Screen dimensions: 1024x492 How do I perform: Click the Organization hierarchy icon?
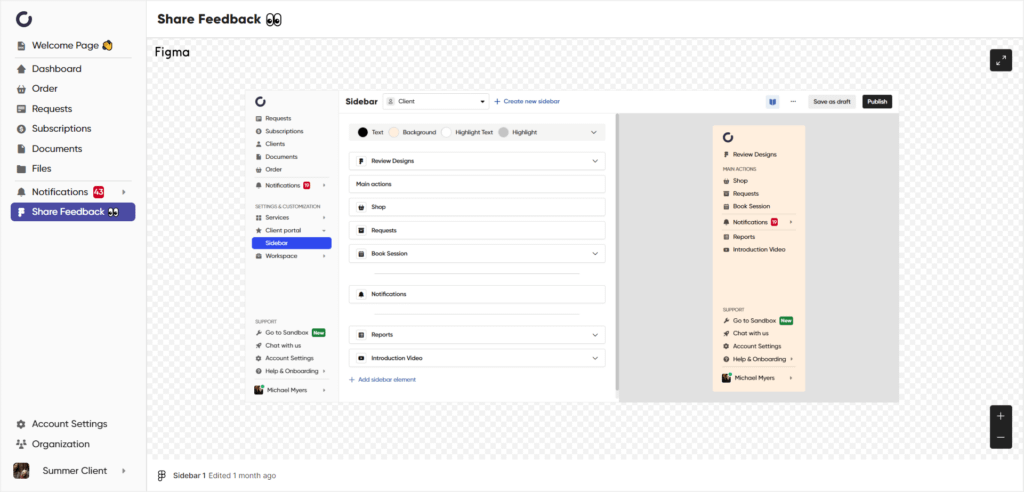point(22,444)
